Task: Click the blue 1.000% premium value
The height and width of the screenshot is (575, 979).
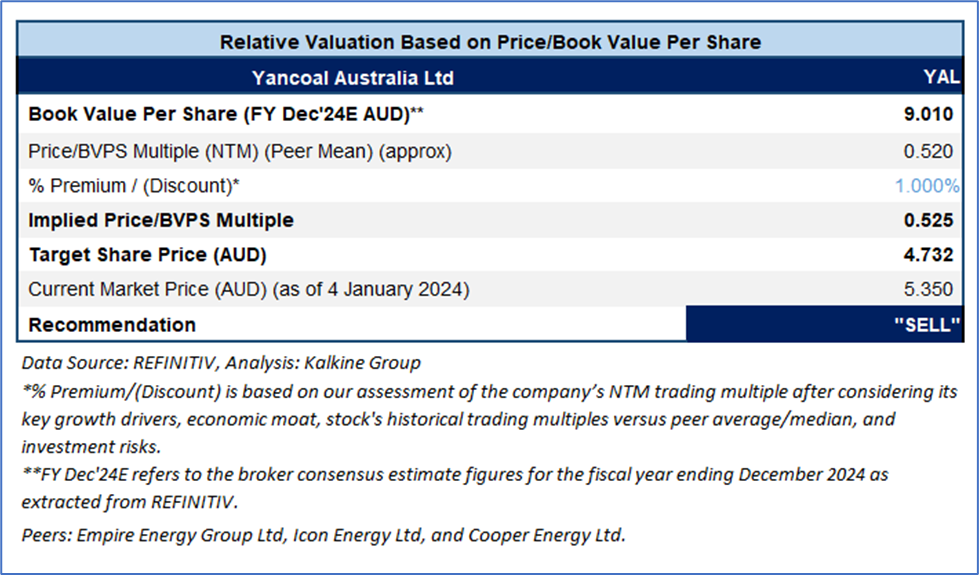Action: tap(927, 185)
